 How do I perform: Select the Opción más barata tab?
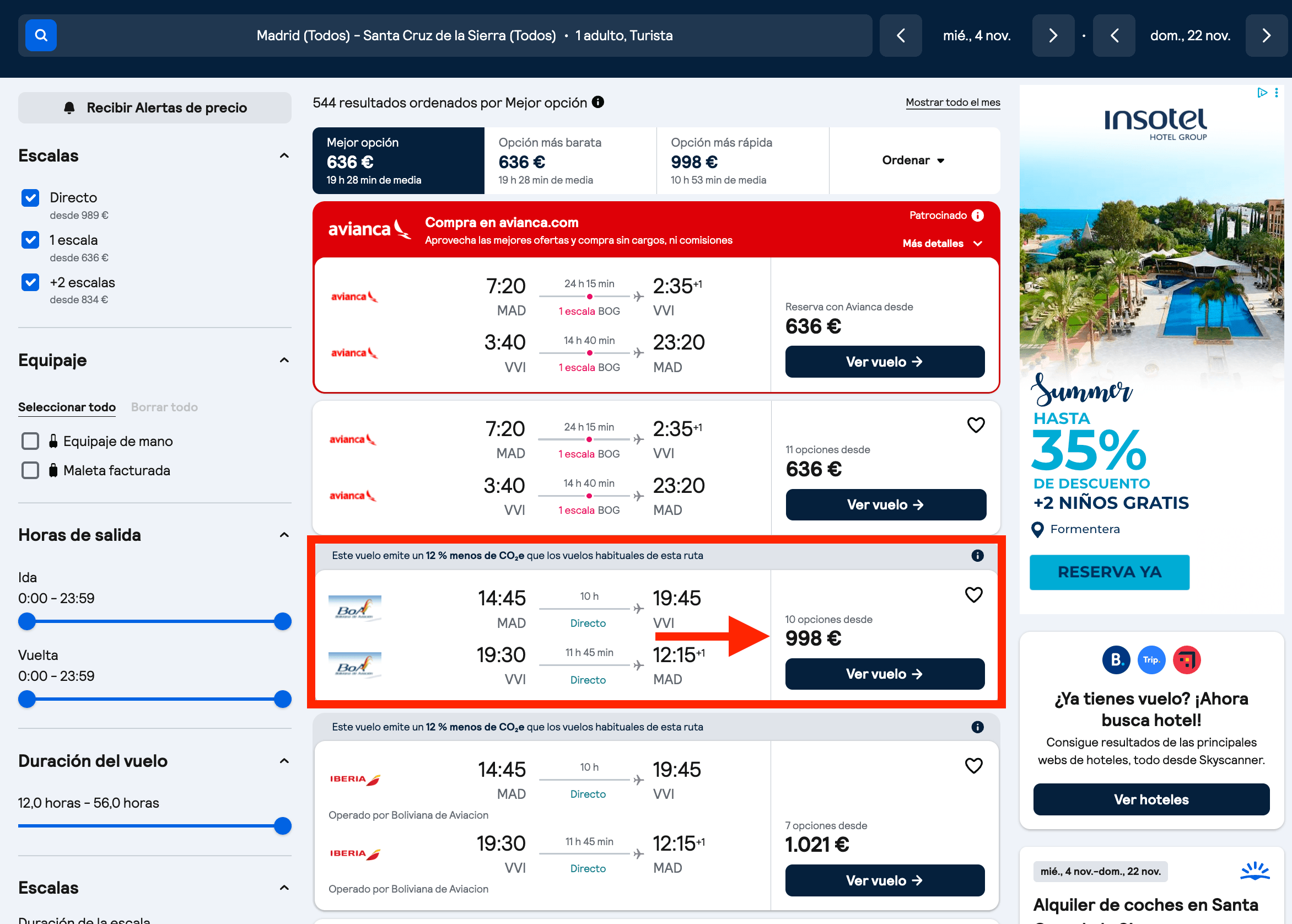tap(570, 160)
